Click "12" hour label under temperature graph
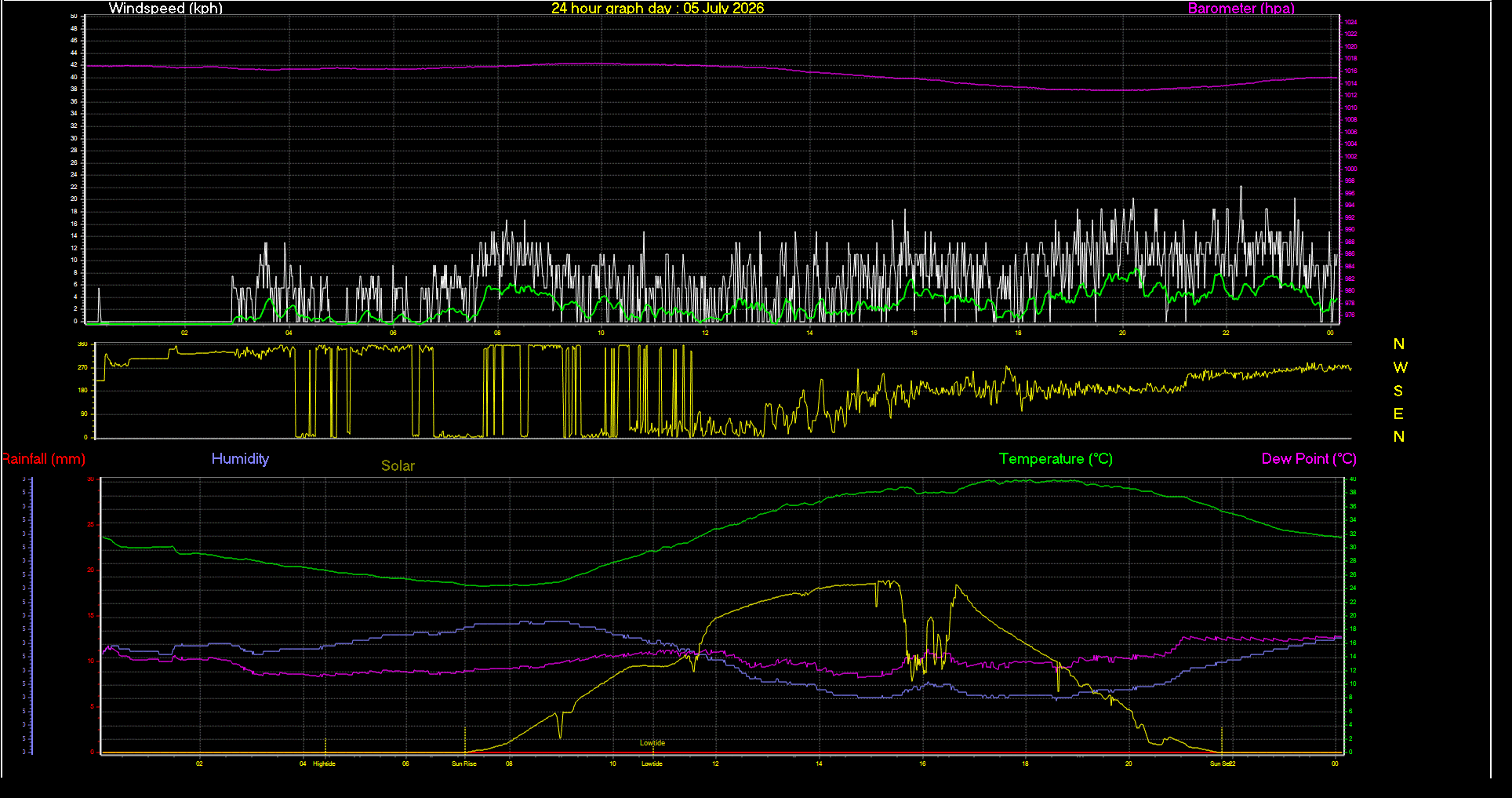 coord(715,763)
